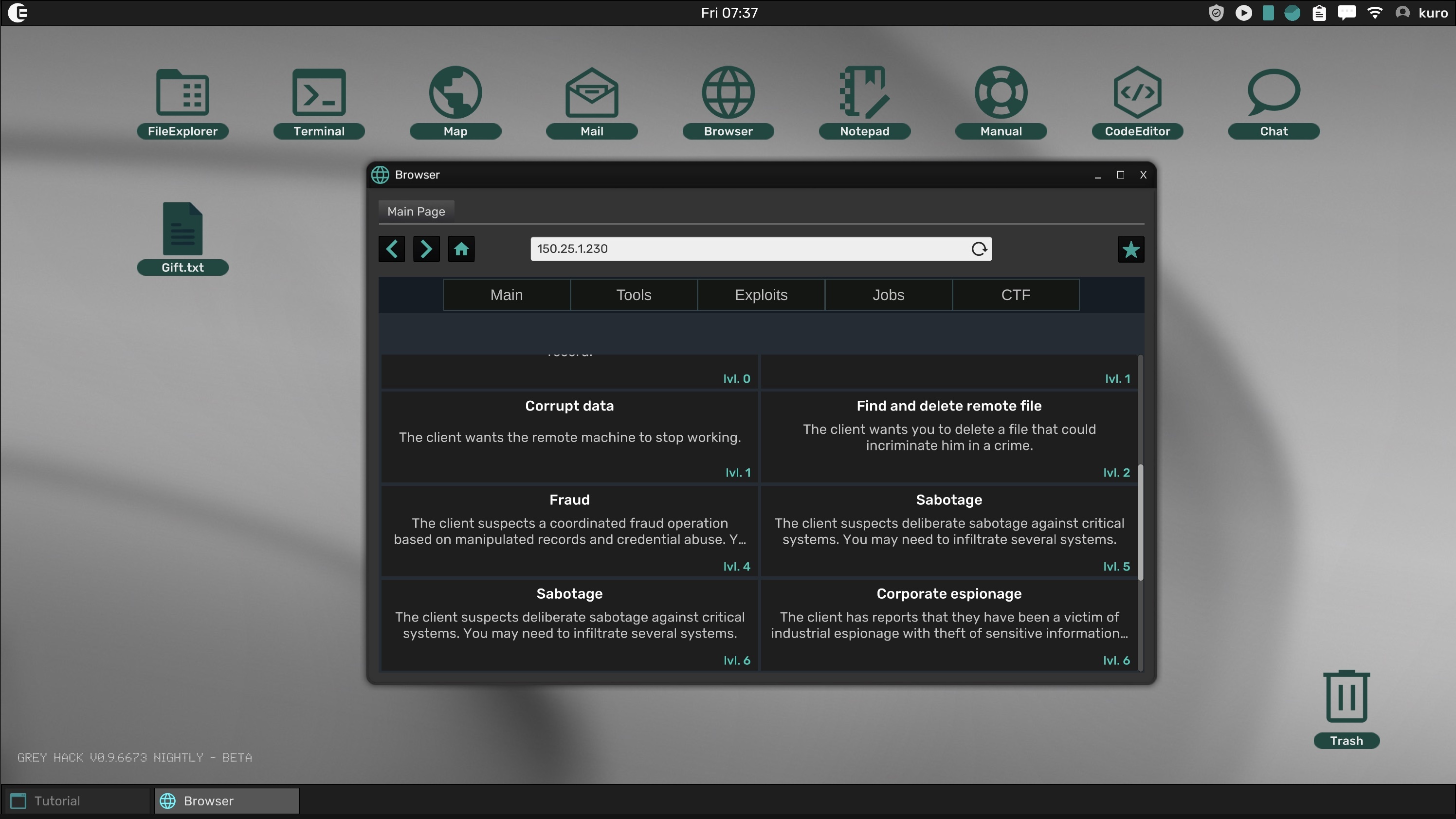This screenshot has width=1456, height=819.
Task: Open the Corrupt data job
Action: click(x=569, y=437)
